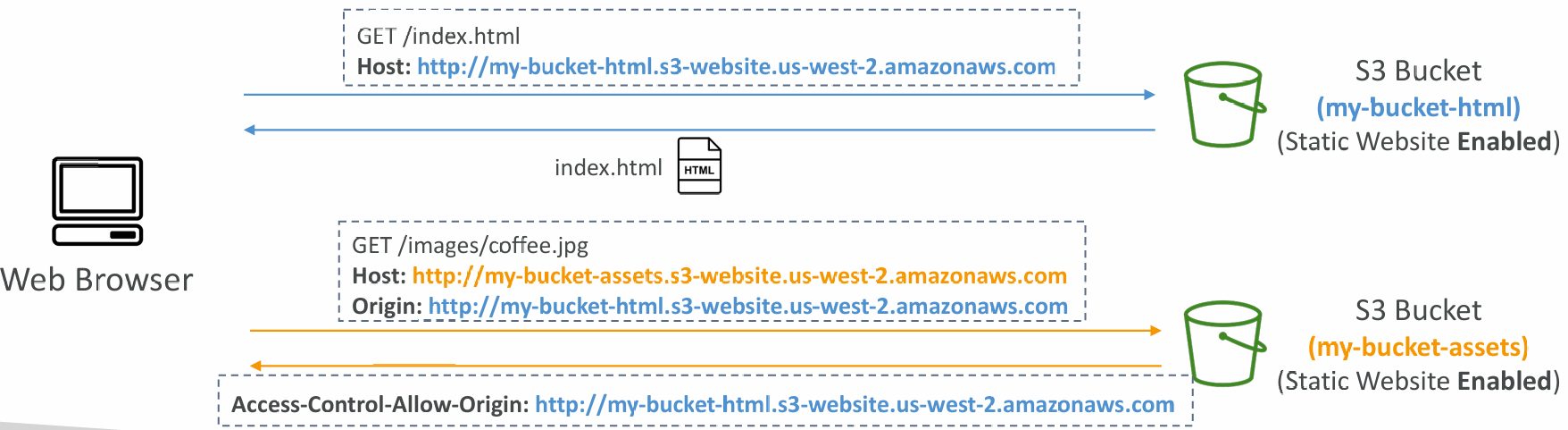Click the top S3 Bucket title text
The width and height of the screenshot is (1568, 430).
pyautogui.click(x=1418, y=71)
